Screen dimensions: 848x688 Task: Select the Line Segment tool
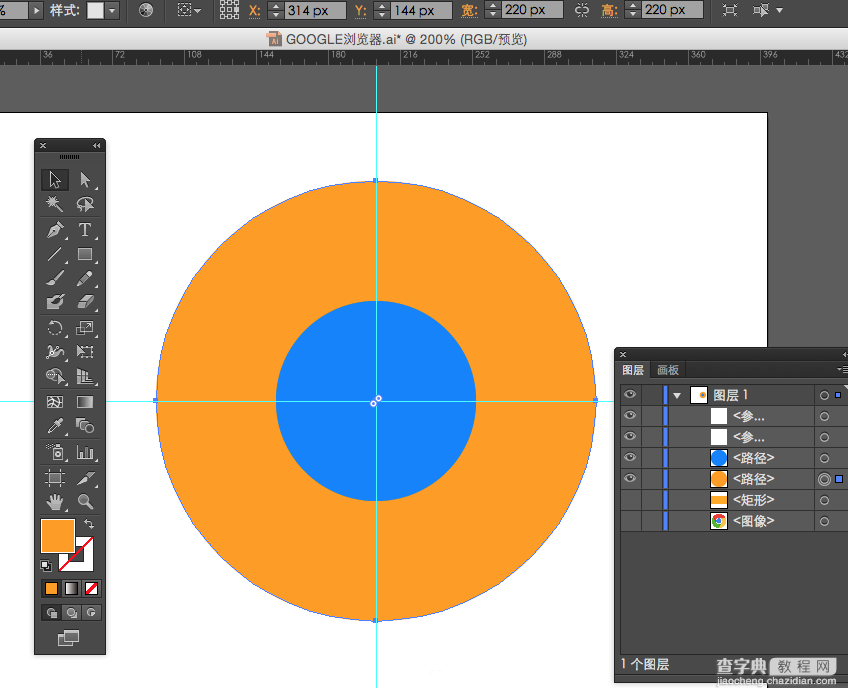(55, 254)
